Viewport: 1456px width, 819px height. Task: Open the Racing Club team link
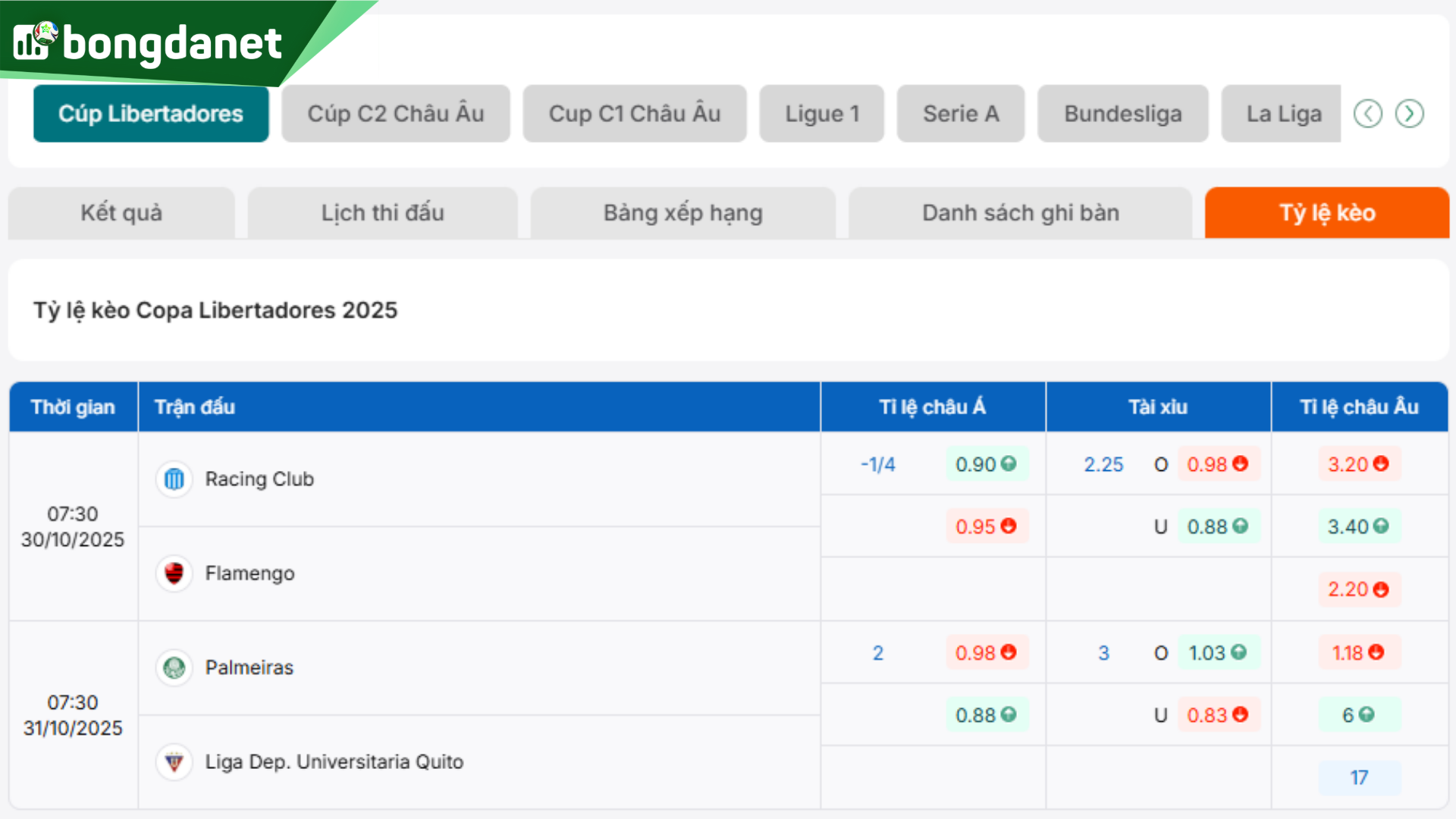click(x=259, y=479)
